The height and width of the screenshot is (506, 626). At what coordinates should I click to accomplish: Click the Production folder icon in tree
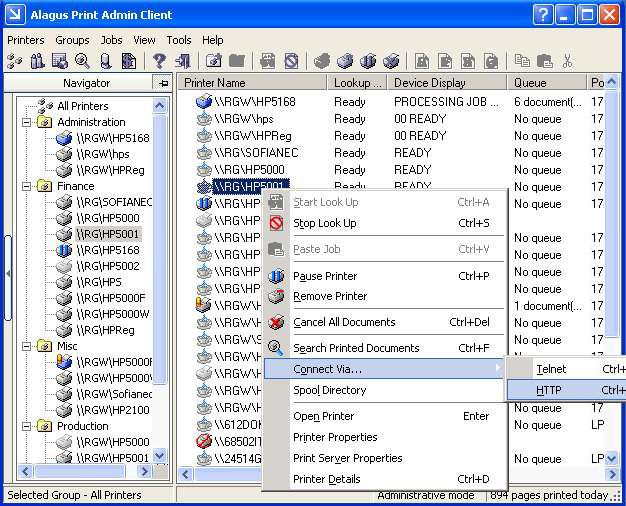45,426
